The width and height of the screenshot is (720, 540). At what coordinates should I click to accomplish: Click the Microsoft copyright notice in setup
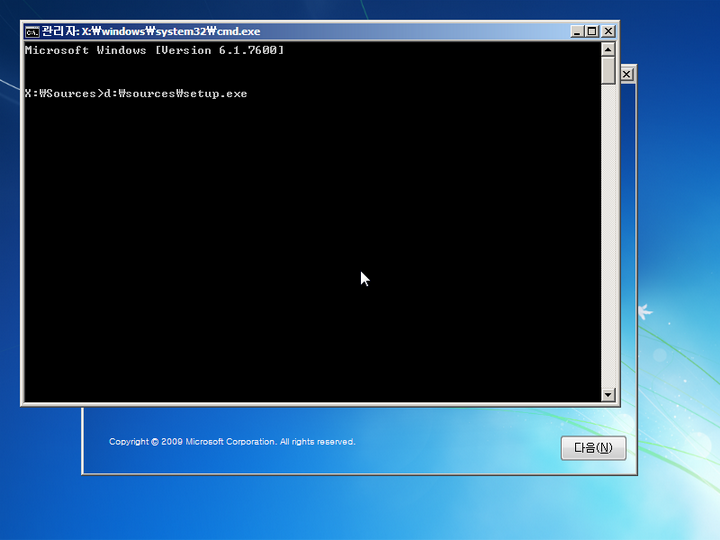click(232, 442)
